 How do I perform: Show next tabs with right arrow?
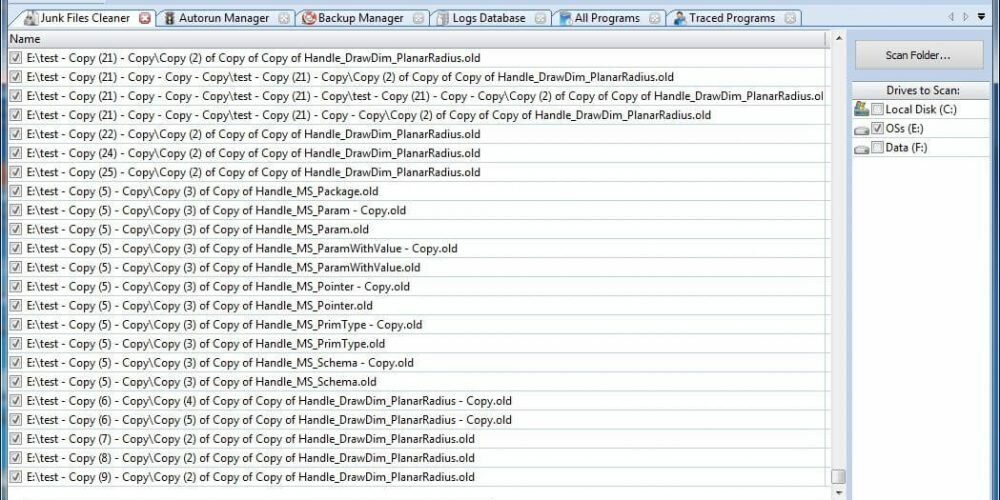point(966,17)
